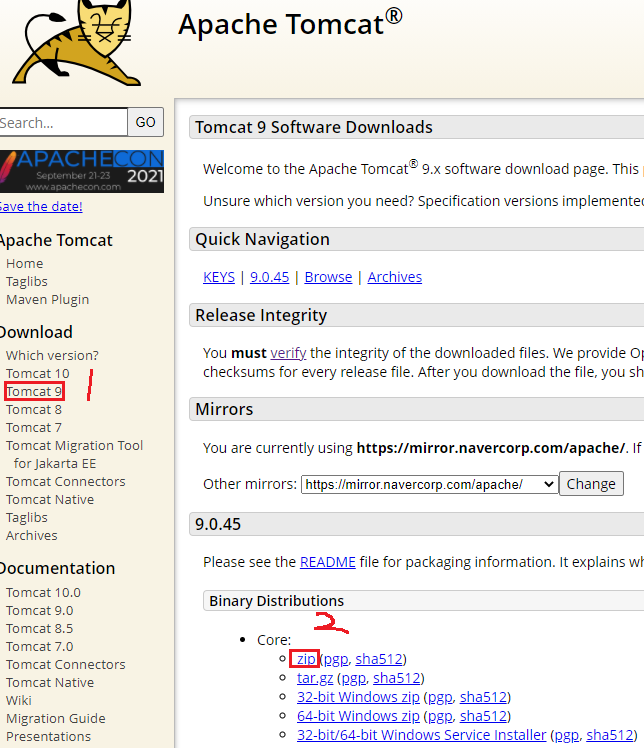Image resolution: width=644 pixels, height=748 pixels.
Task: Click the 'Tomcat 9 Software Downloads' heading
Action: pyautogui.click(x=314, y=127)
